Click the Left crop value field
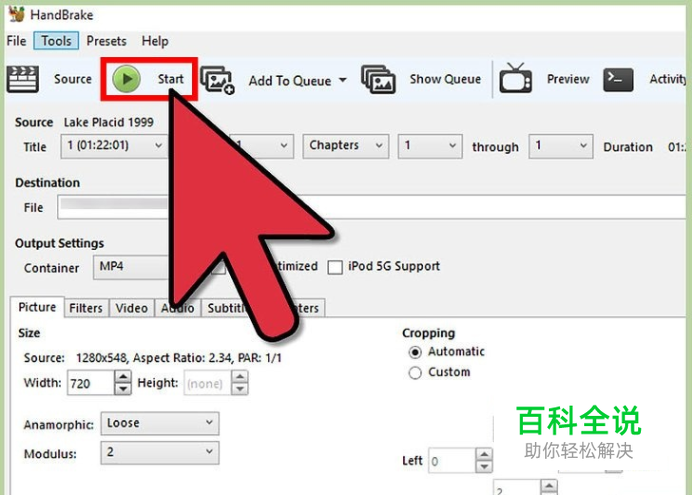692x495 pixels. point(452,461)
